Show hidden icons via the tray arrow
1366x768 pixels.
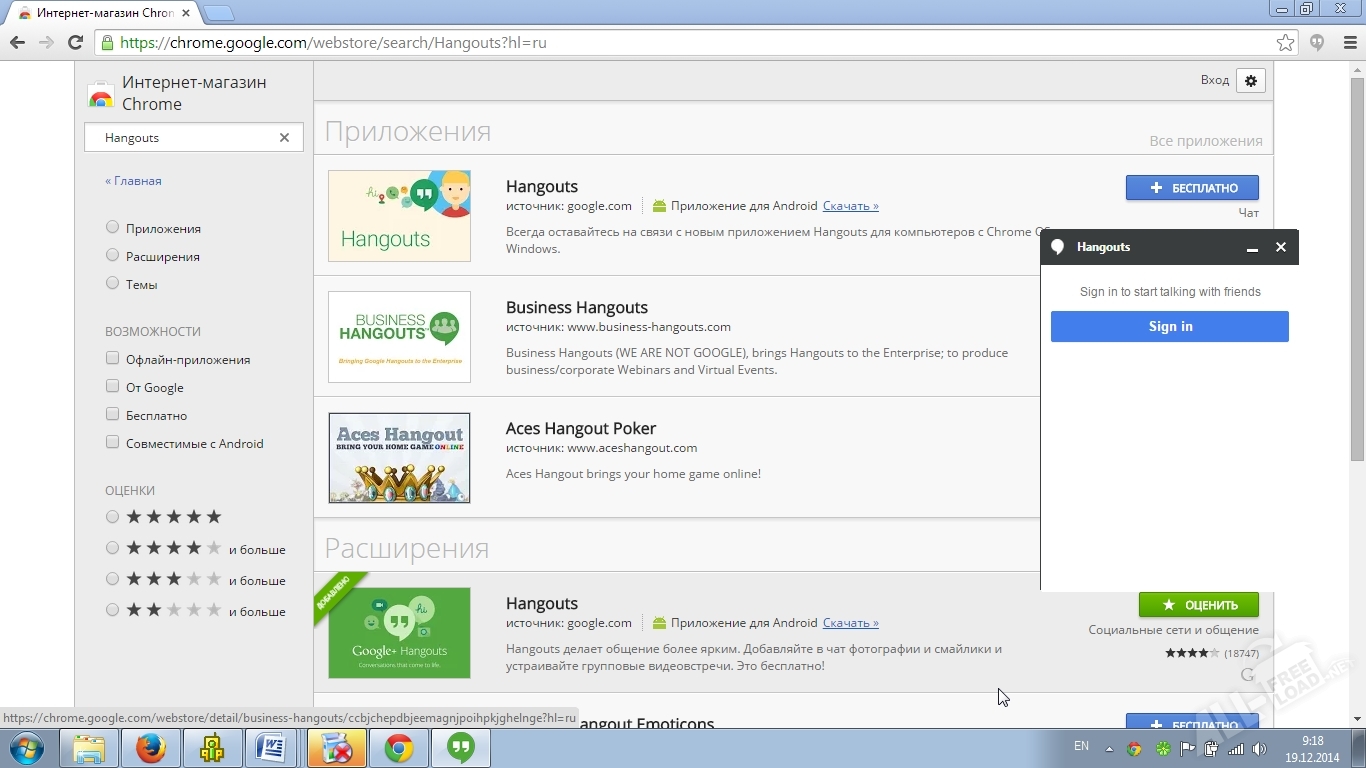point(1109,748)
